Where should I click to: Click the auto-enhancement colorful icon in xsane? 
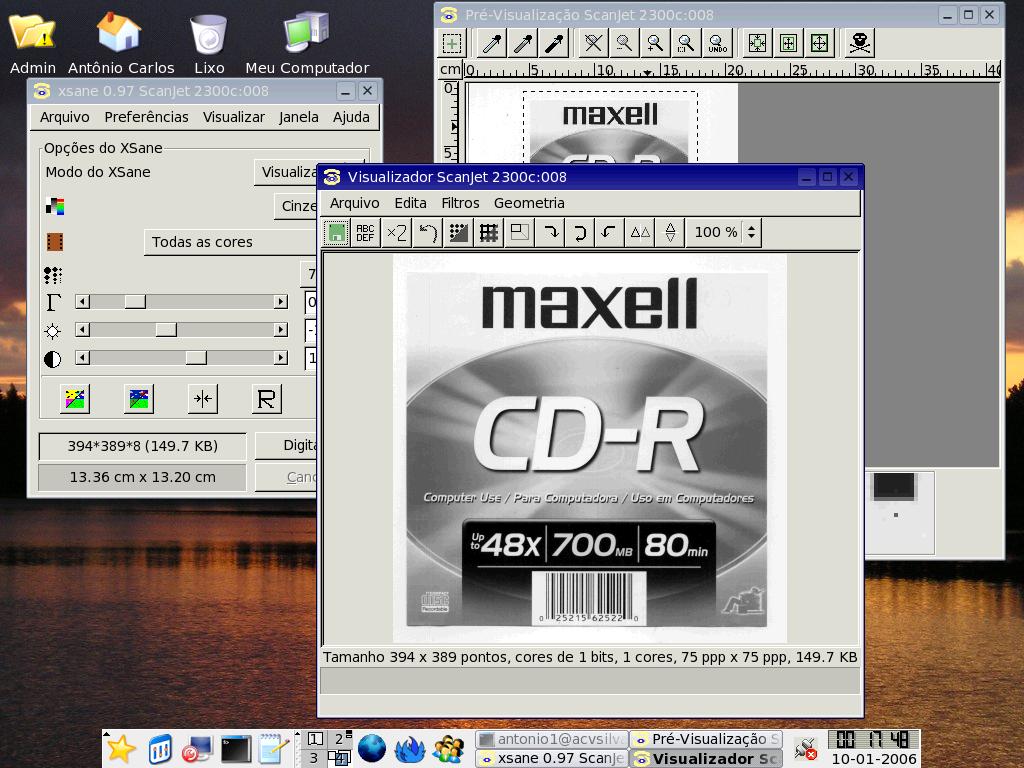[x=75, y=398]
